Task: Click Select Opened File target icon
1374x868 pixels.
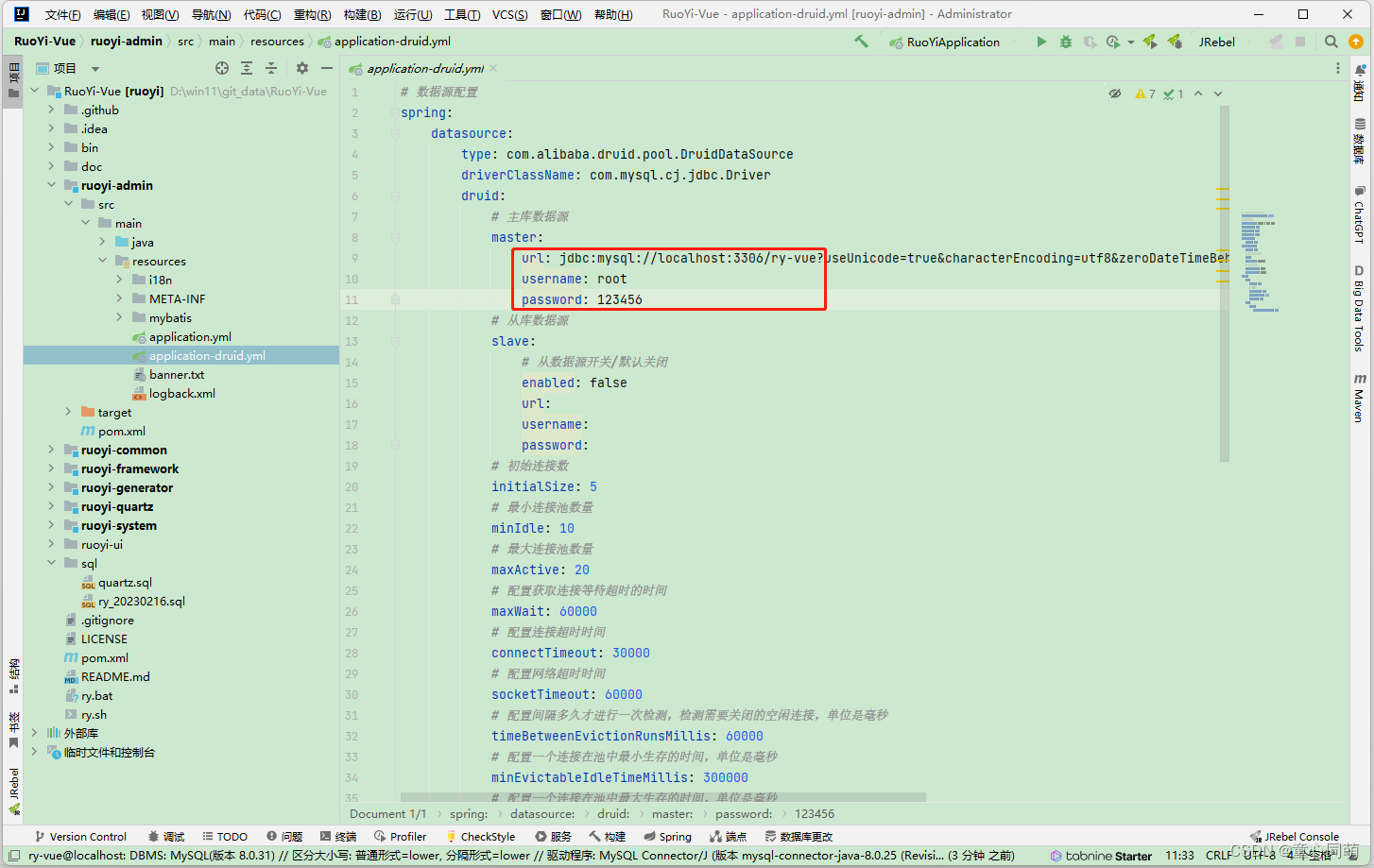Action: pos(222,68)
